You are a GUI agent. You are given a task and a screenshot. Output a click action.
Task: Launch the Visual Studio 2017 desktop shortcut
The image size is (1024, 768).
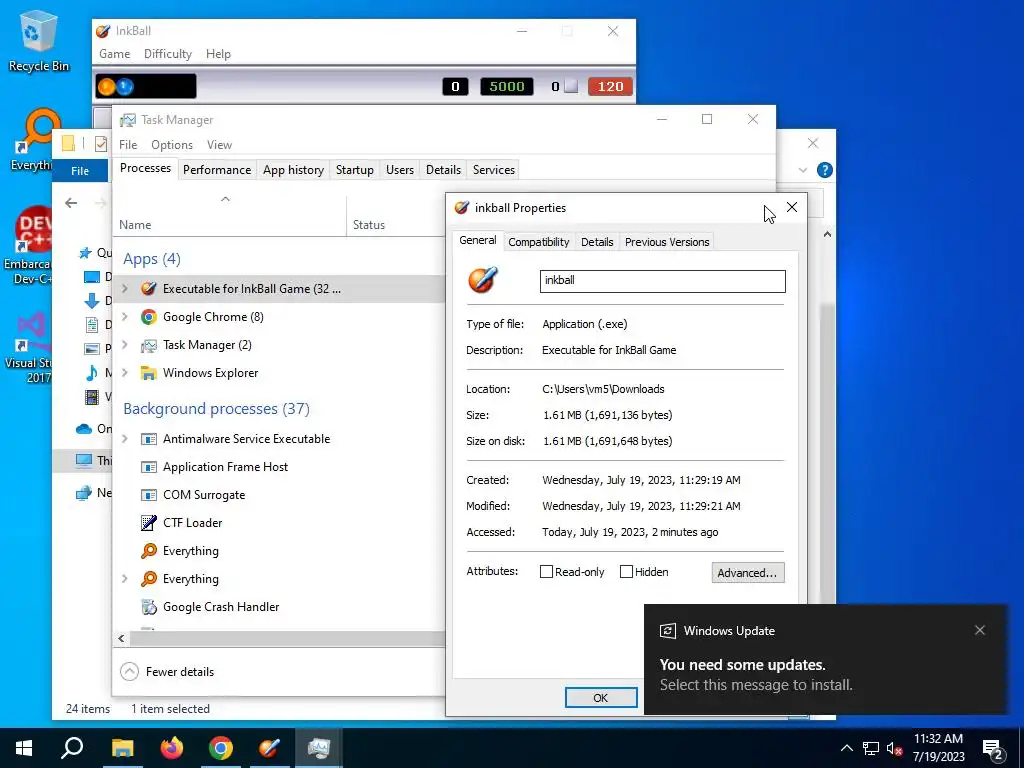pos(29,346)
